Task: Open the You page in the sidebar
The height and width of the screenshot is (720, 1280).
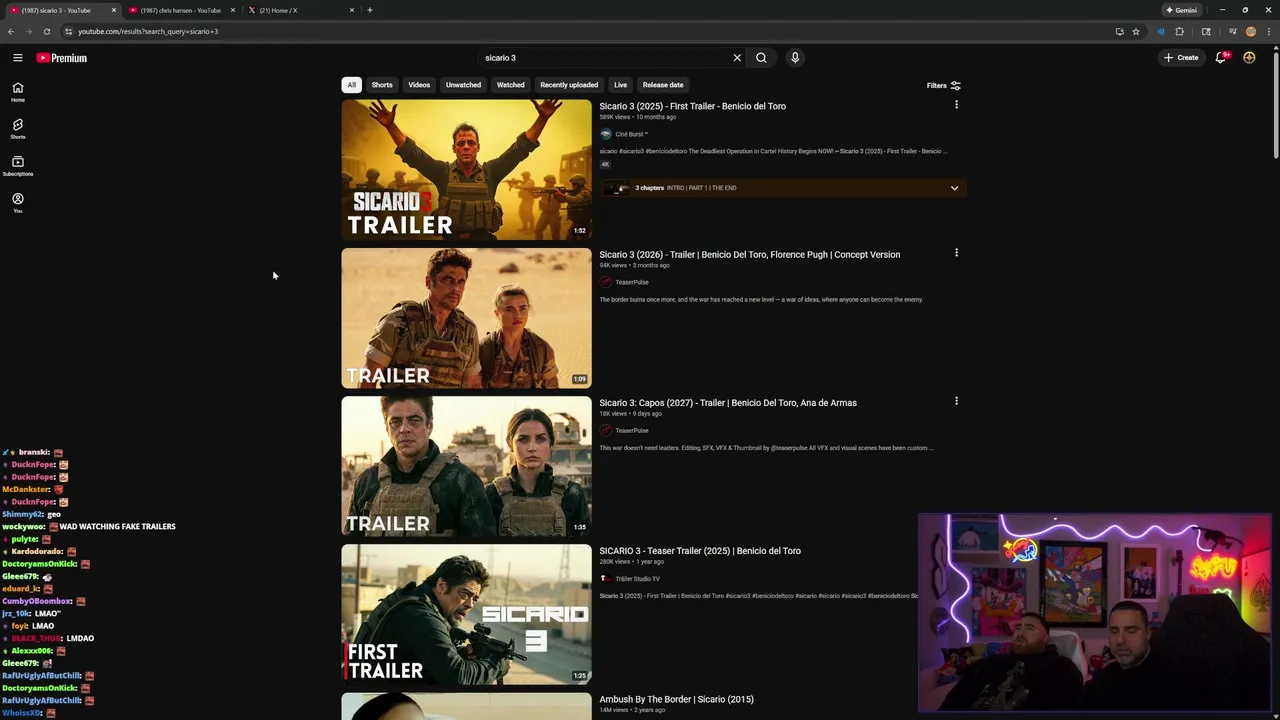Action: [18, 203]
